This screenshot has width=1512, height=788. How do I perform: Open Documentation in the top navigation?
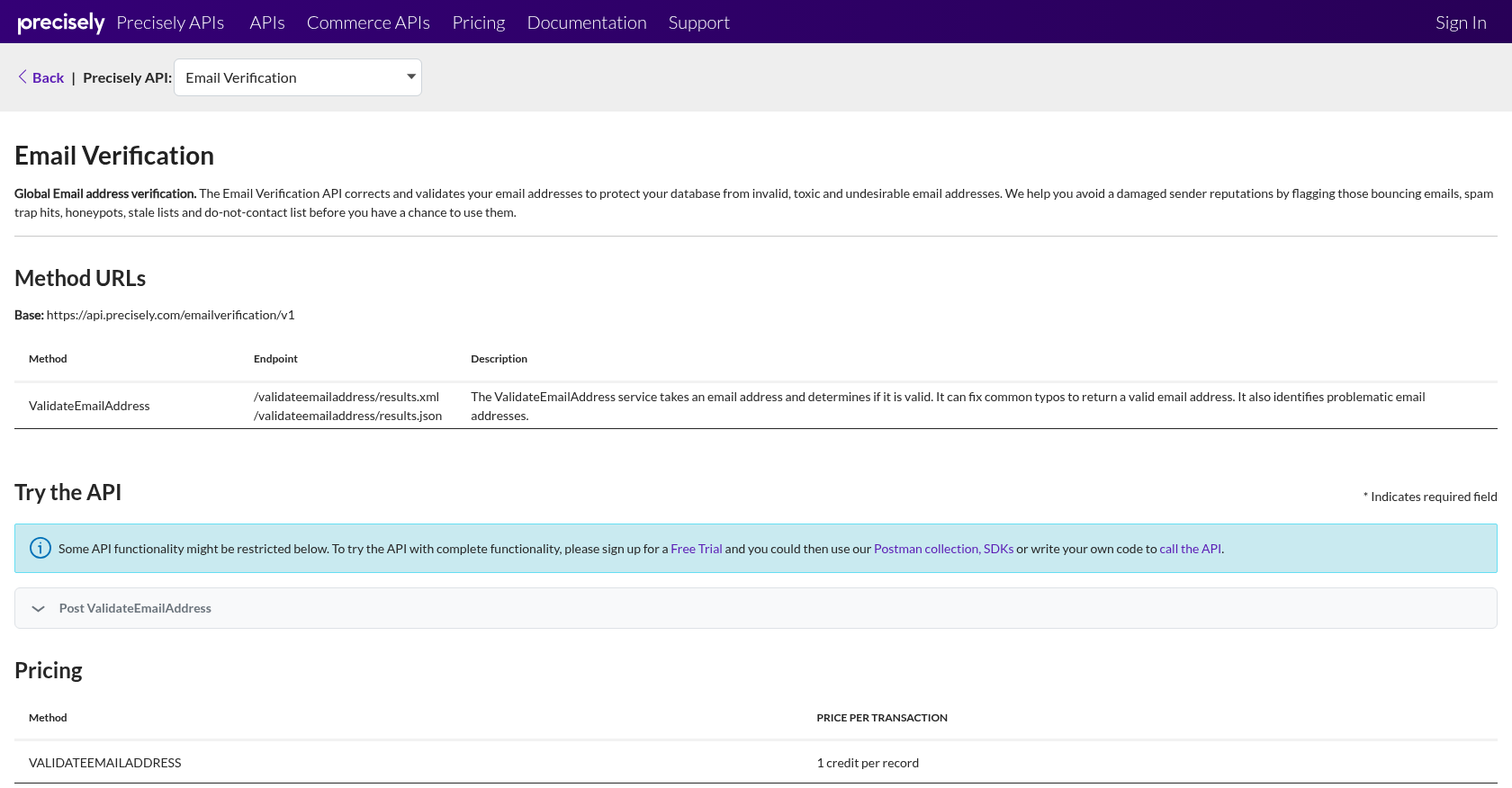(587, 22)
